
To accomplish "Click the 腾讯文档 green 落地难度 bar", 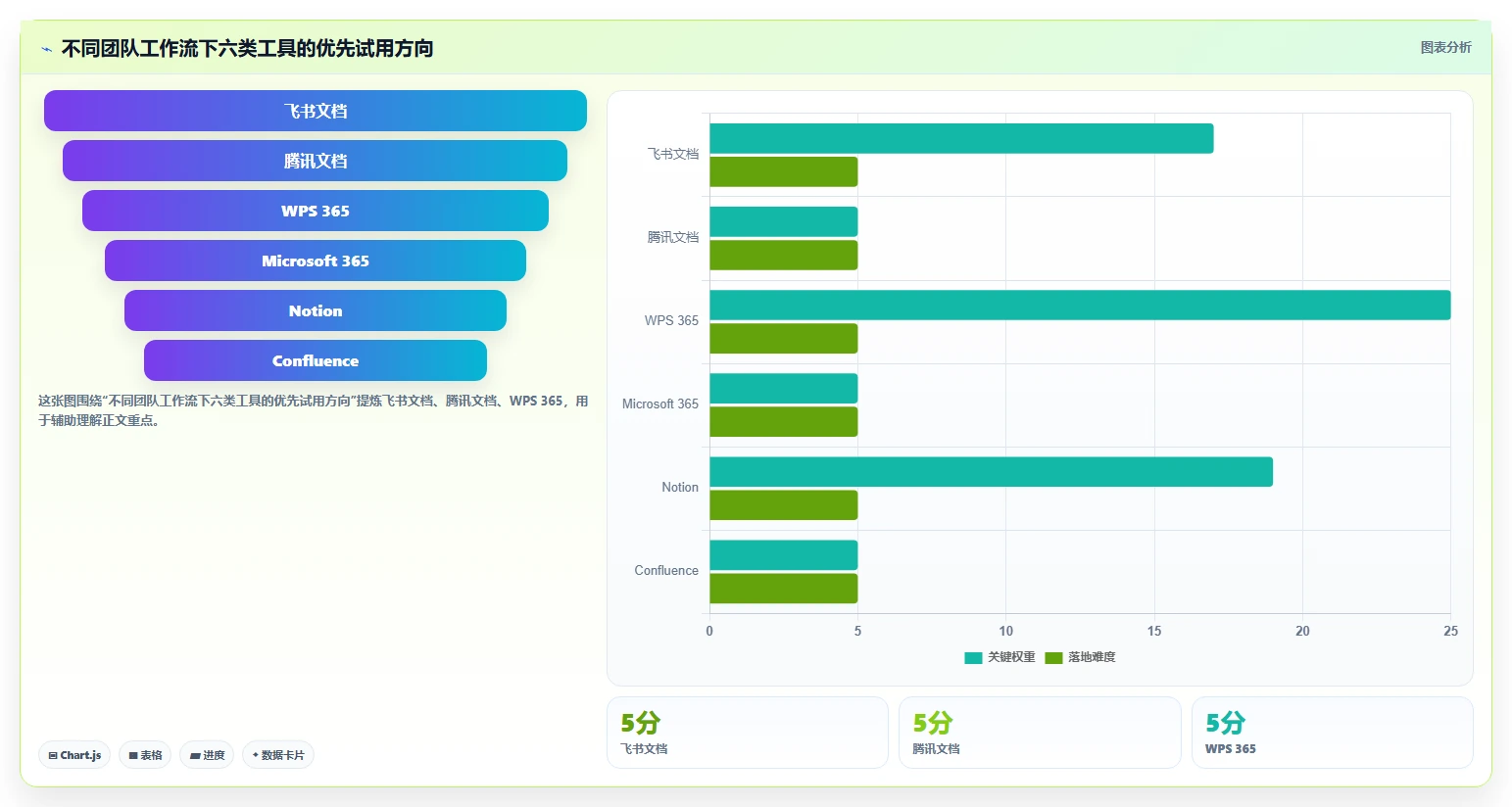I will click(x=784, y=255).
